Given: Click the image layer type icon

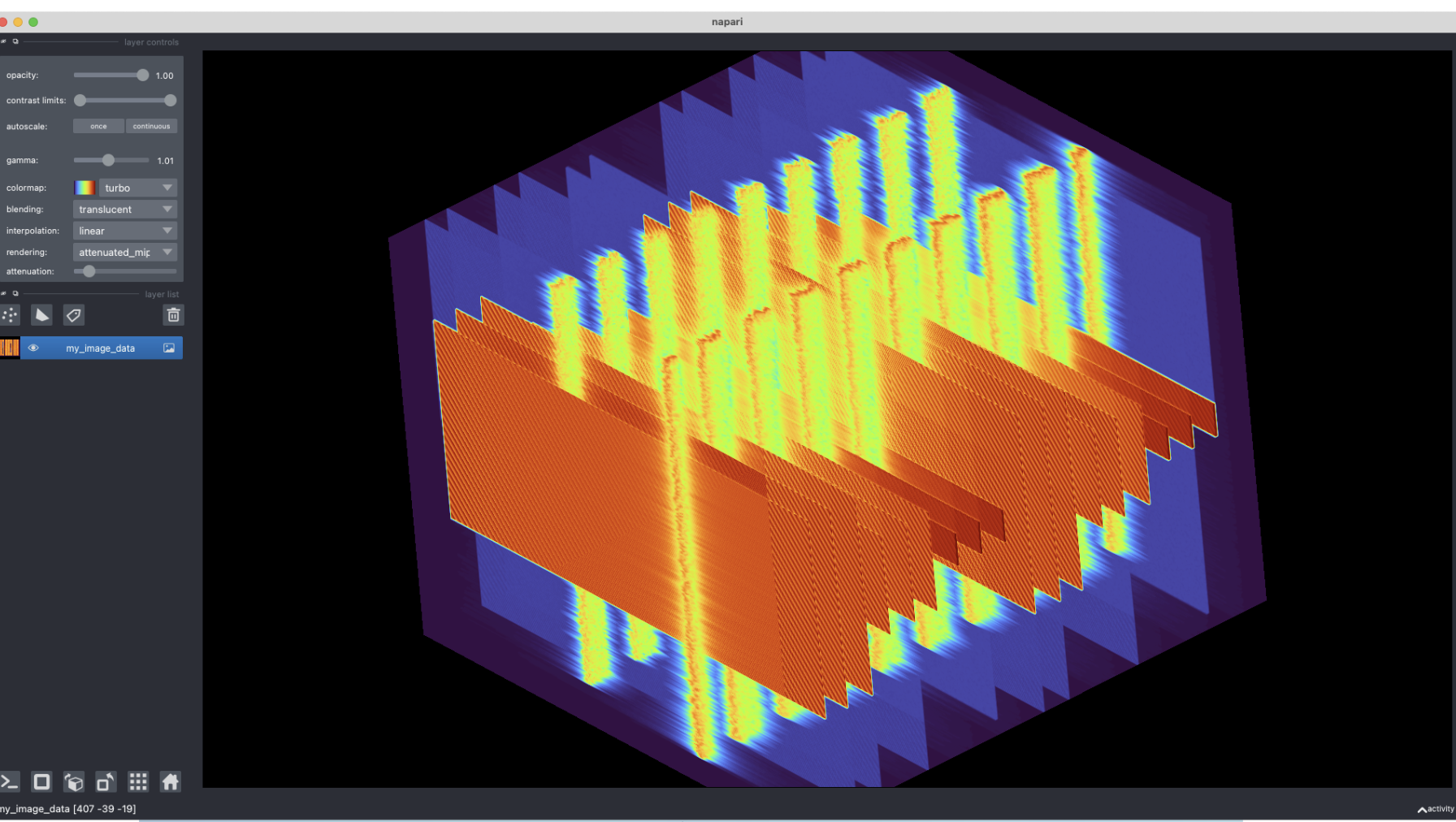Looking at the screenshot, I should pyautogui.click(x=169, y=348).
